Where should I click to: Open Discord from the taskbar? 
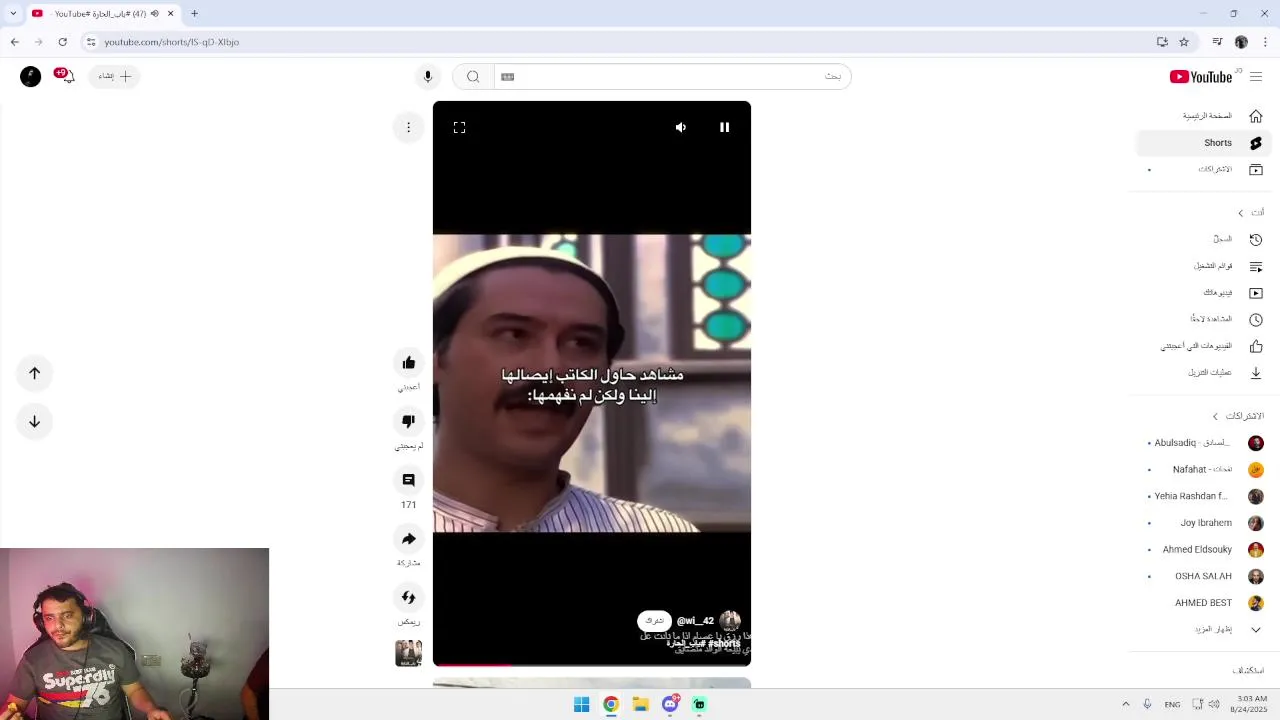[670, 705]
